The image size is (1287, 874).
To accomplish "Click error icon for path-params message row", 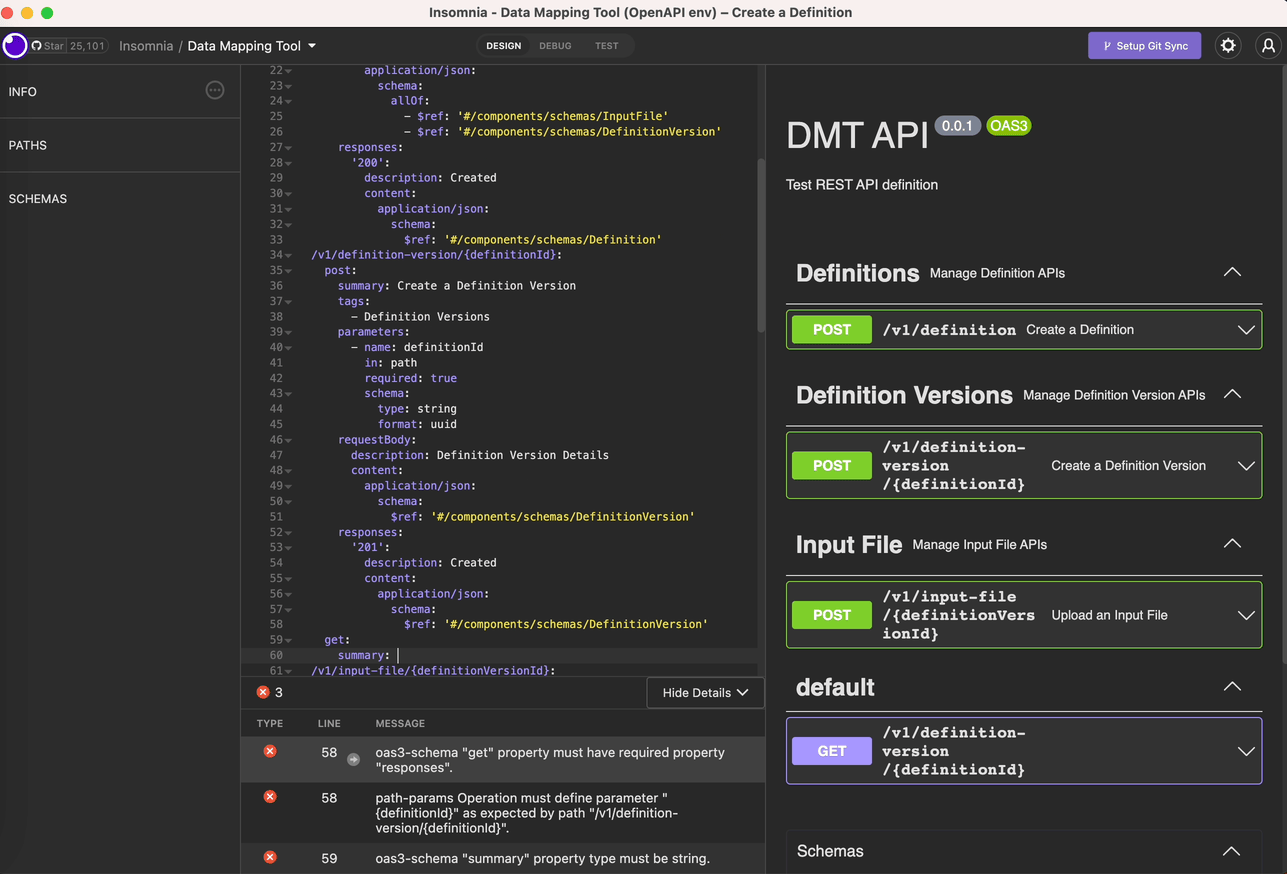I will 270,797.
